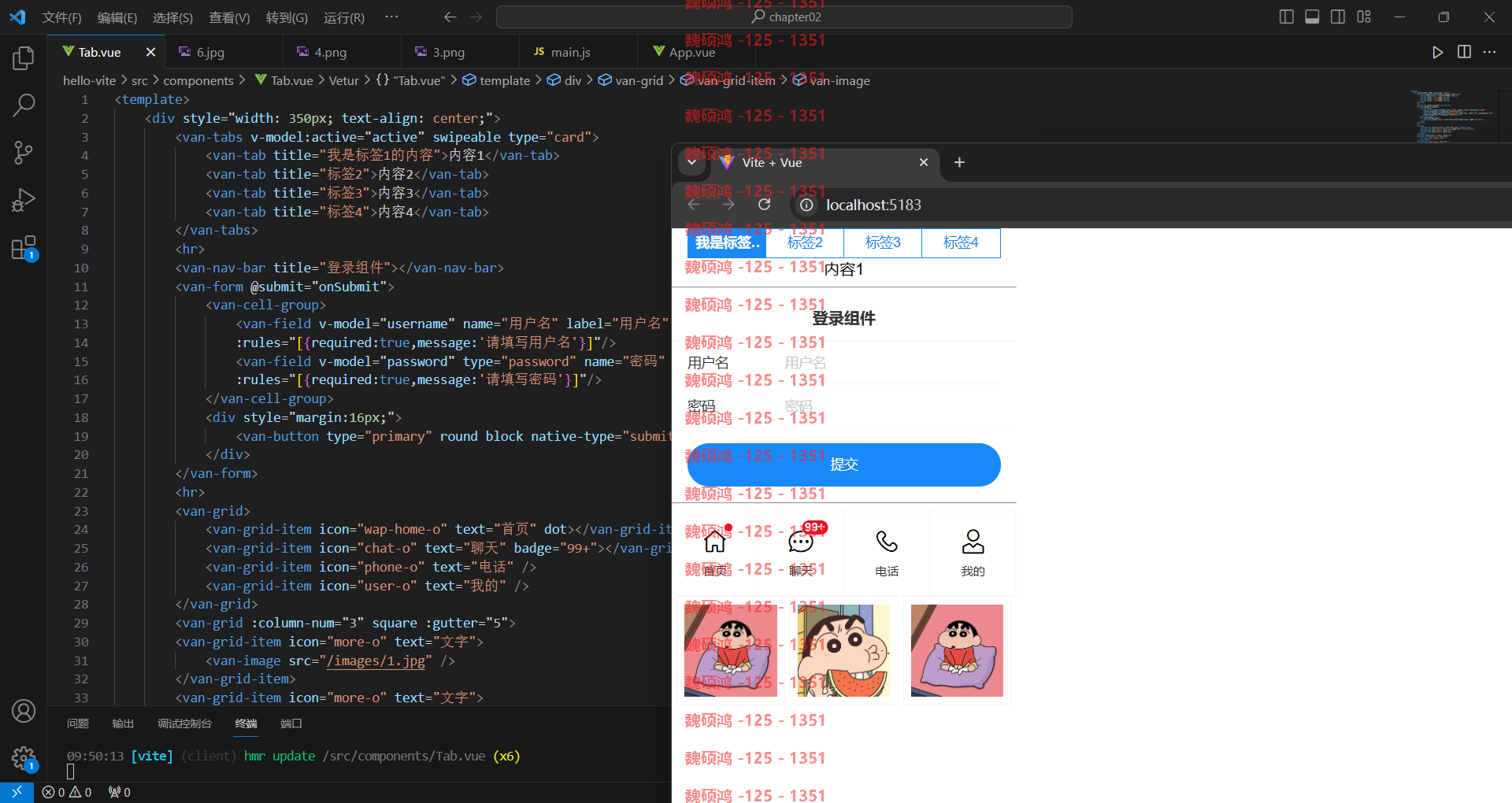Click the 我的 grid item
Image resolution: width=1512 pixels, height=803 pixels.
(x=973, y=553)
